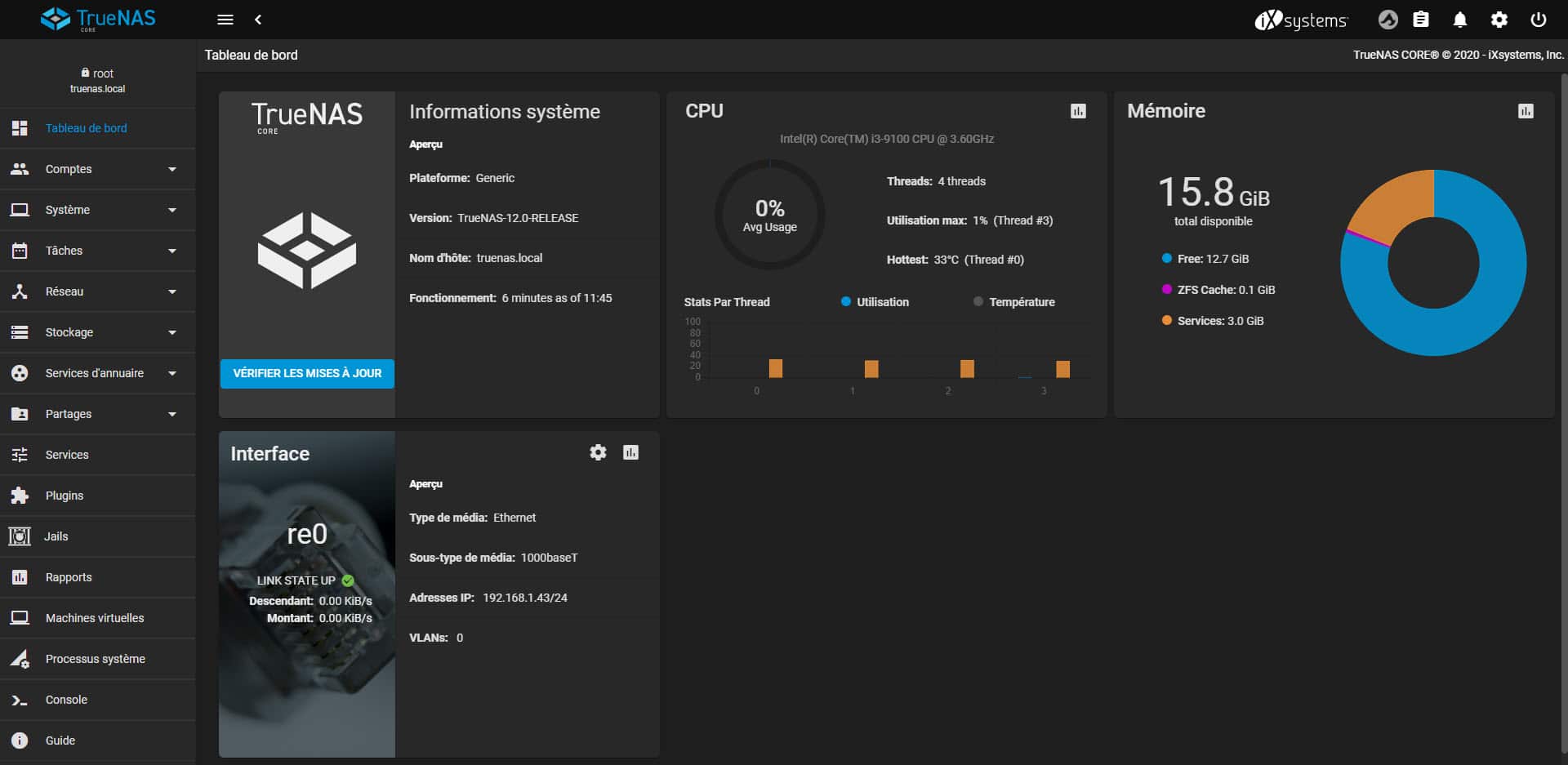Open the Jails menu item
This screenshot has height=765, width=1568.
coord(98,536)
